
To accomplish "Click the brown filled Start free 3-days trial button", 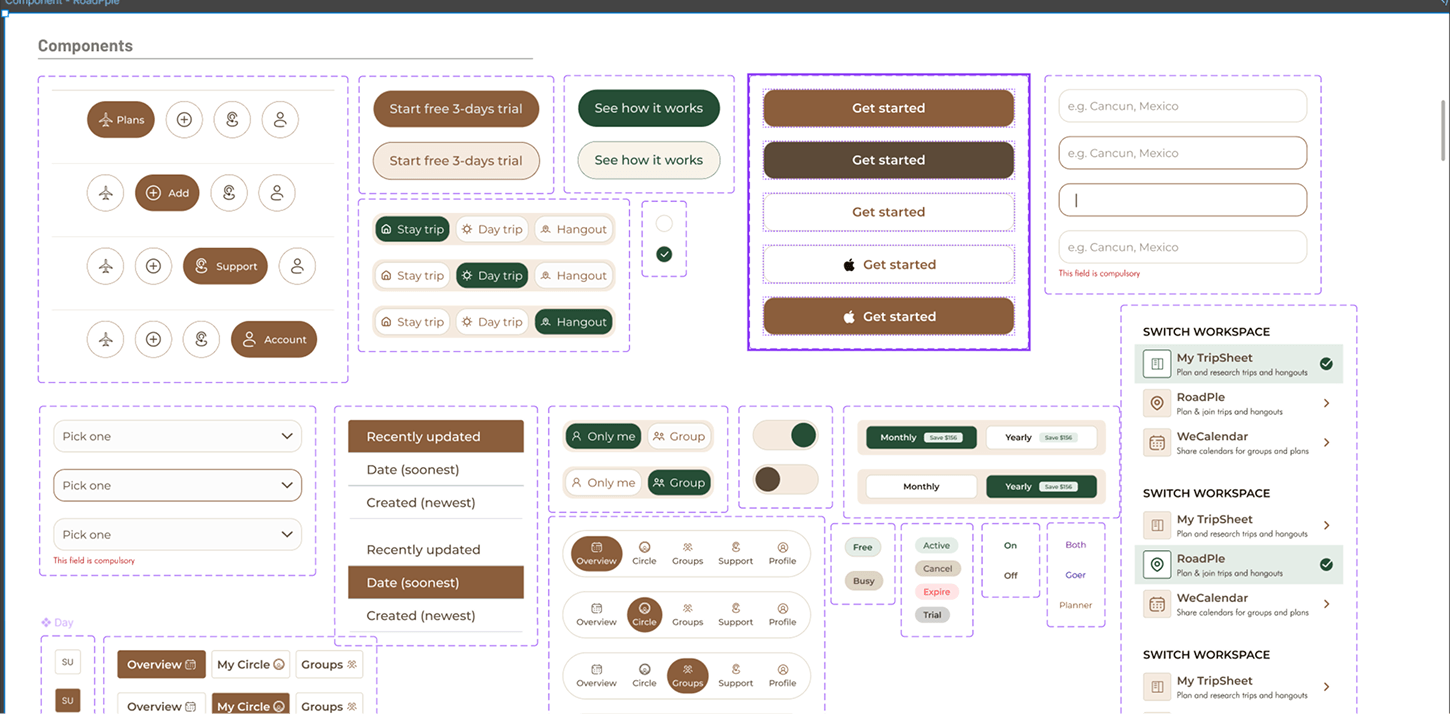I will point(456,109).
